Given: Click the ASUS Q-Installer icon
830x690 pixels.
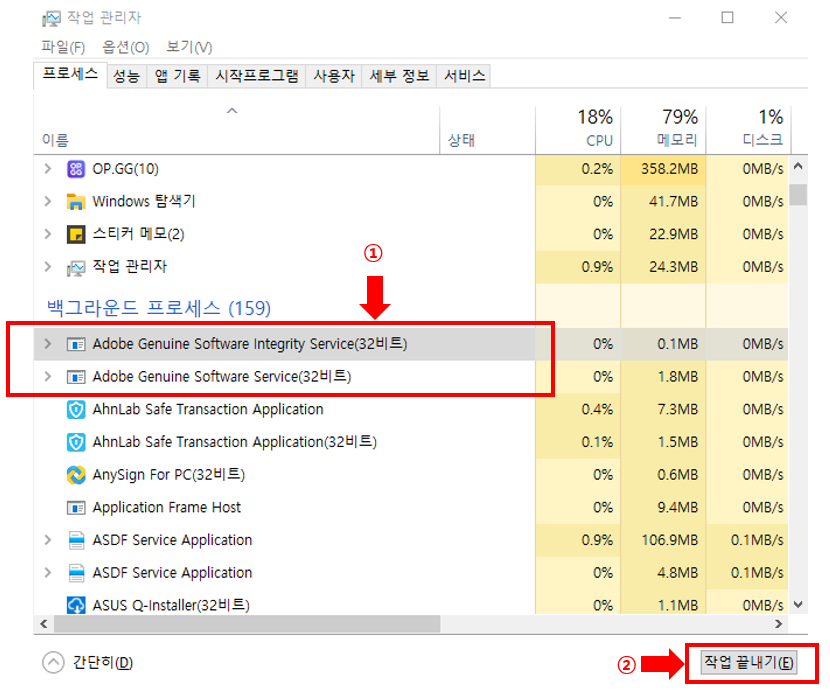Looking at the screenshot, I should [x=76, y=605].
